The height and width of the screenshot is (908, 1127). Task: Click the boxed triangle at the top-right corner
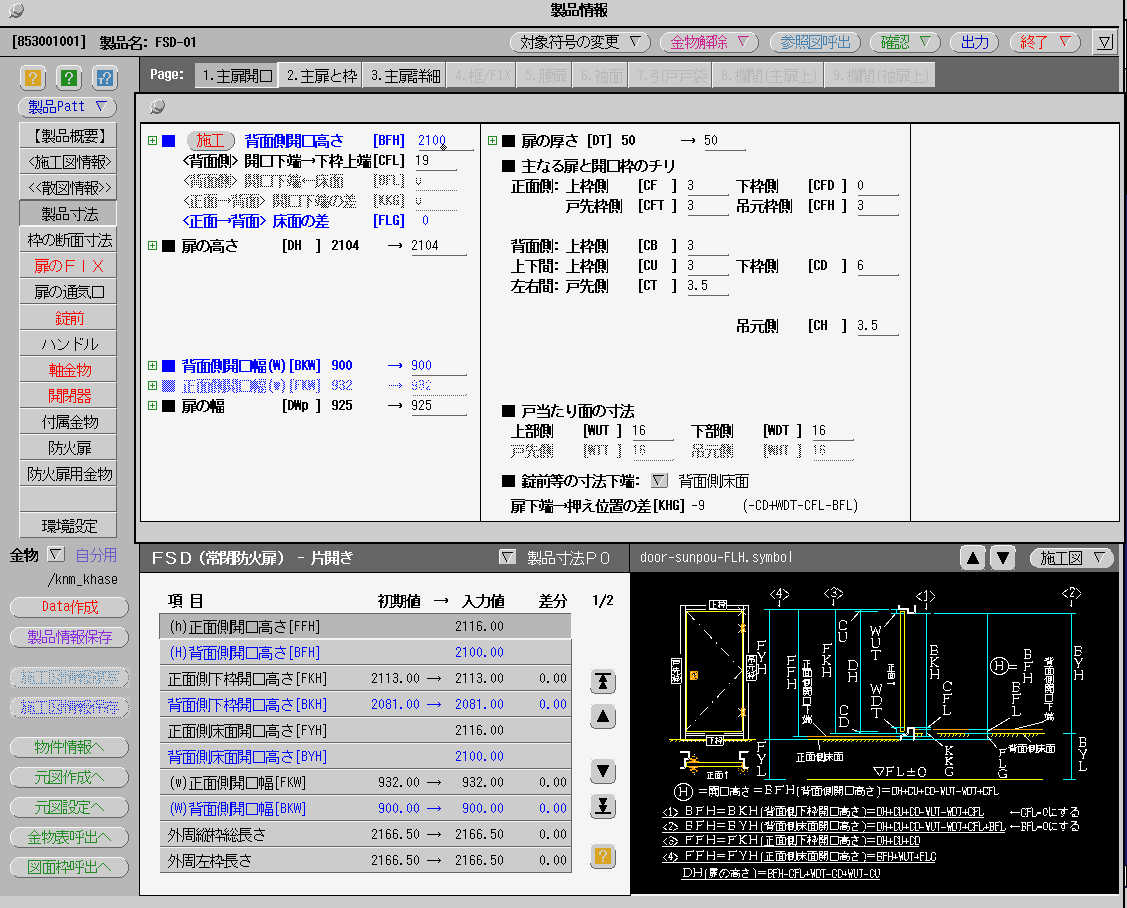click(1105, 42)
